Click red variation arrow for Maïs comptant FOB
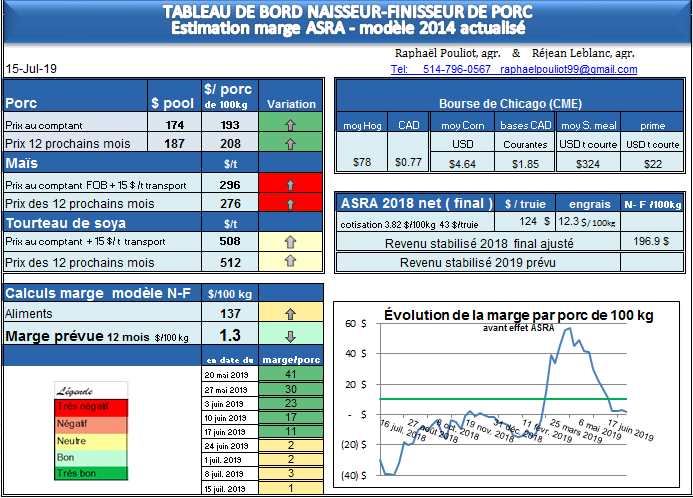 tap(290, 185)
